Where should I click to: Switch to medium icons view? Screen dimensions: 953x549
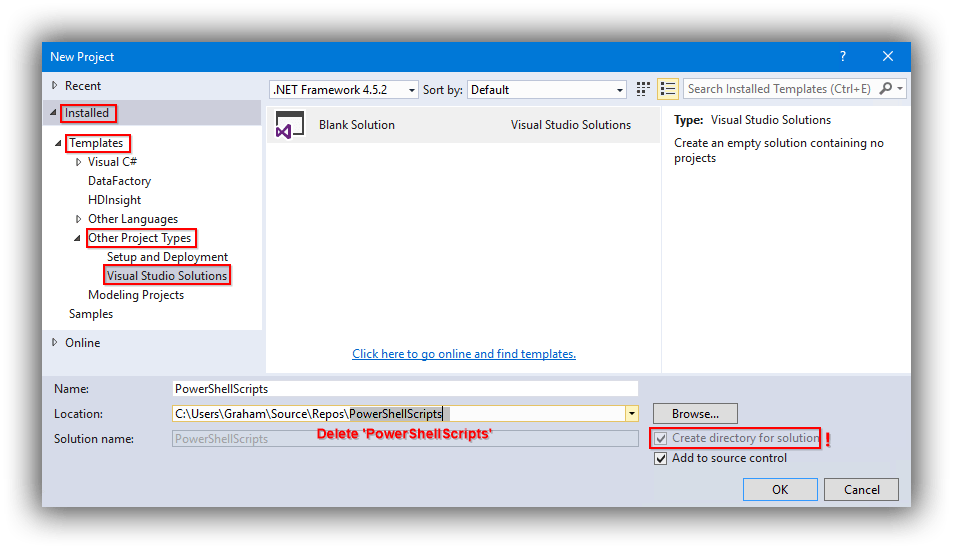(643, 89)
